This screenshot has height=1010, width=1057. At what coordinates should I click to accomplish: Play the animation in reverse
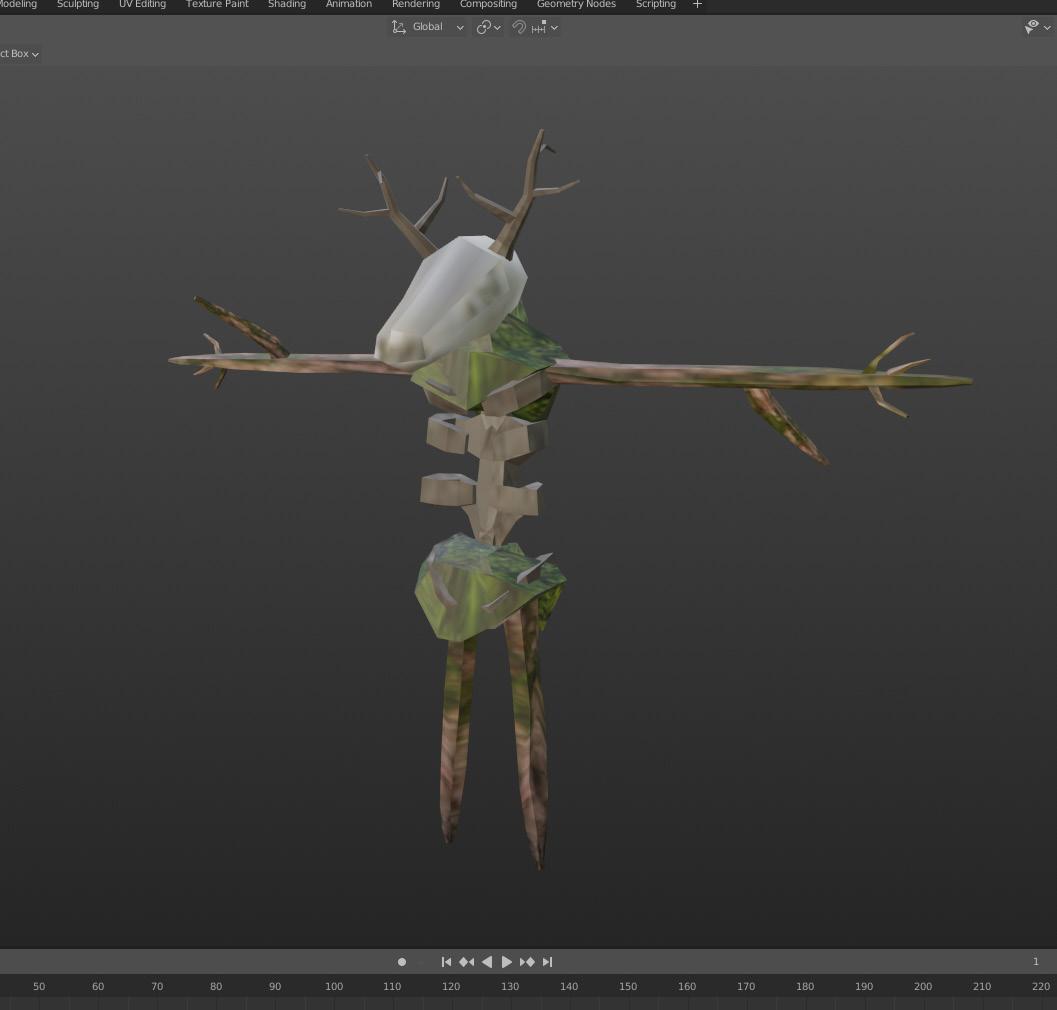[487, 962]
